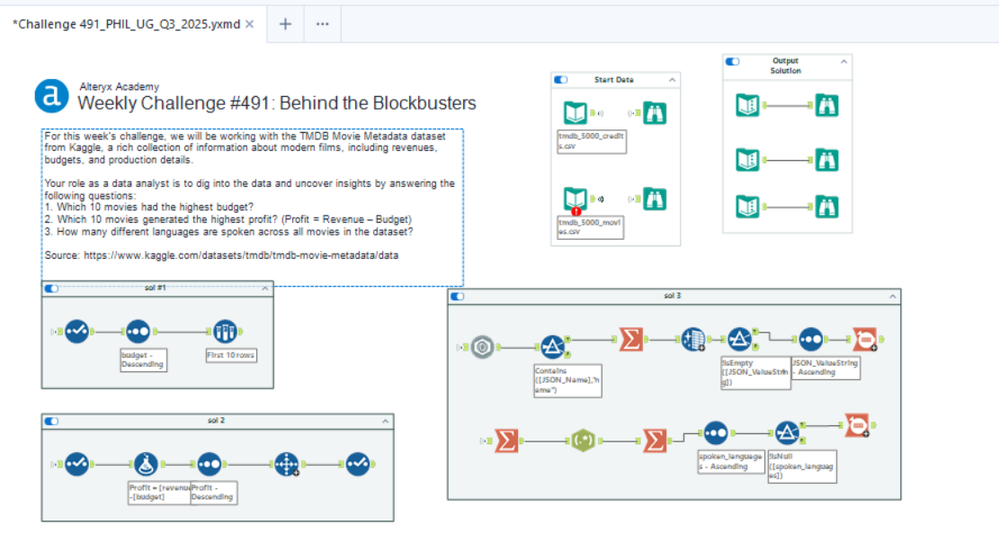Click the sol 3 container title bar
The image size is (999, 551).
coord(673,296)
